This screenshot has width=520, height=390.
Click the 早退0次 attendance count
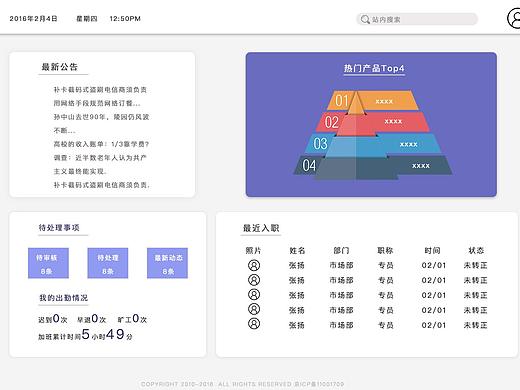92,319
